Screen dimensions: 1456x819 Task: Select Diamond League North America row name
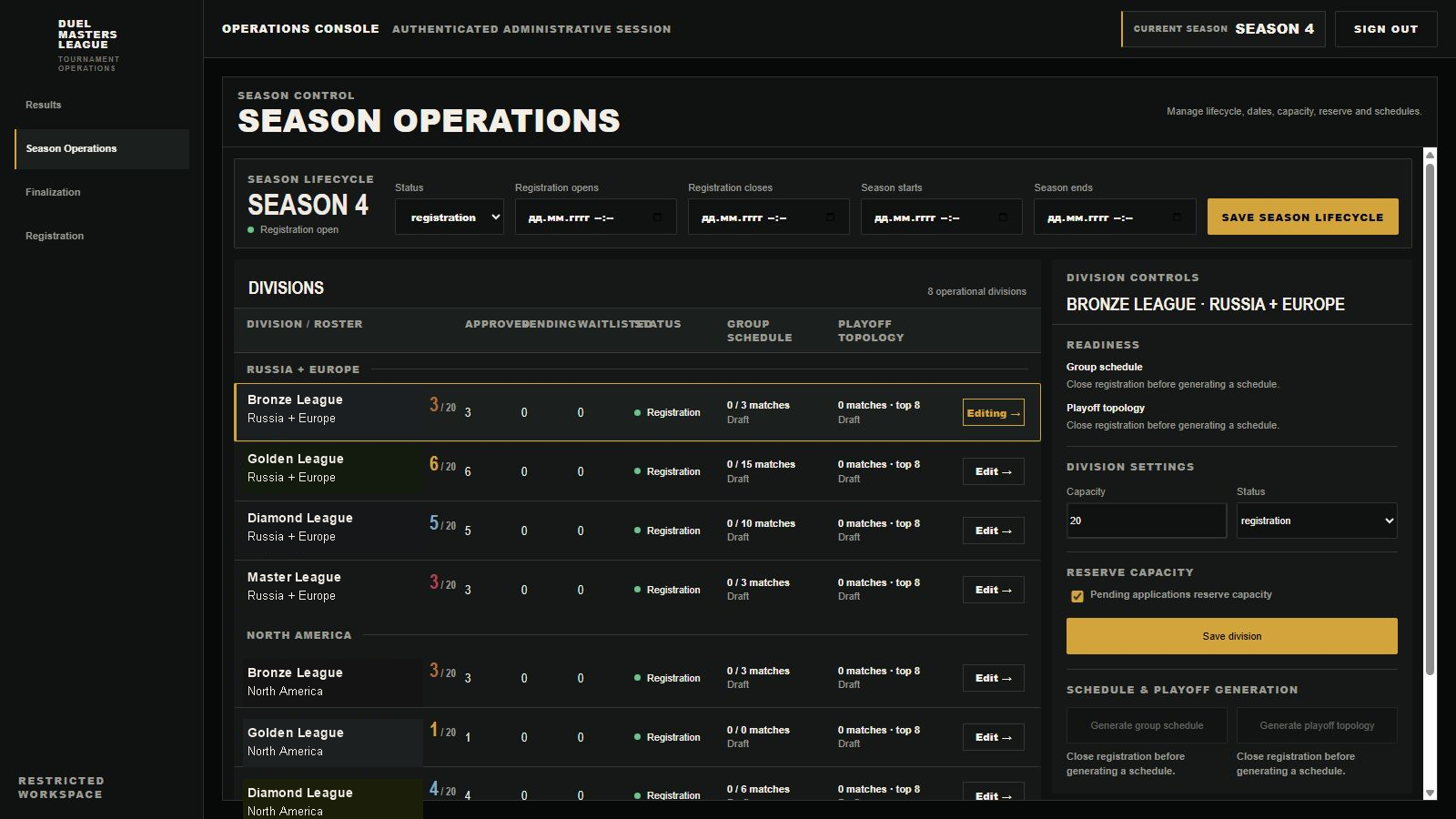click(x=300, y=793)
